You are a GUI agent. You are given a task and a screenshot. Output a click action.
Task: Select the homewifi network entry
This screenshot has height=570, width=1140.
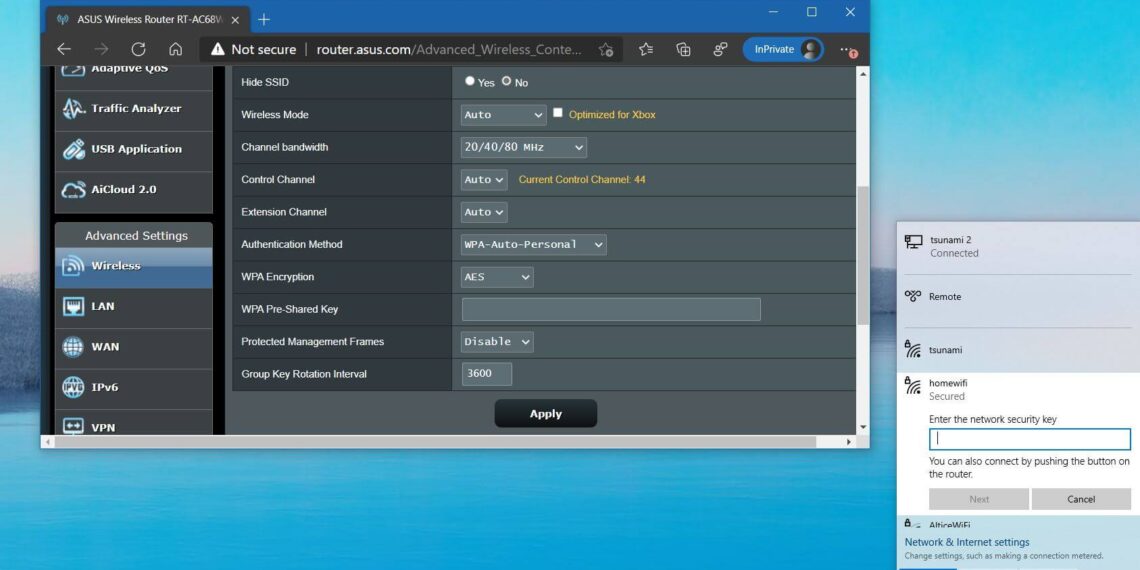(1018, 389)
